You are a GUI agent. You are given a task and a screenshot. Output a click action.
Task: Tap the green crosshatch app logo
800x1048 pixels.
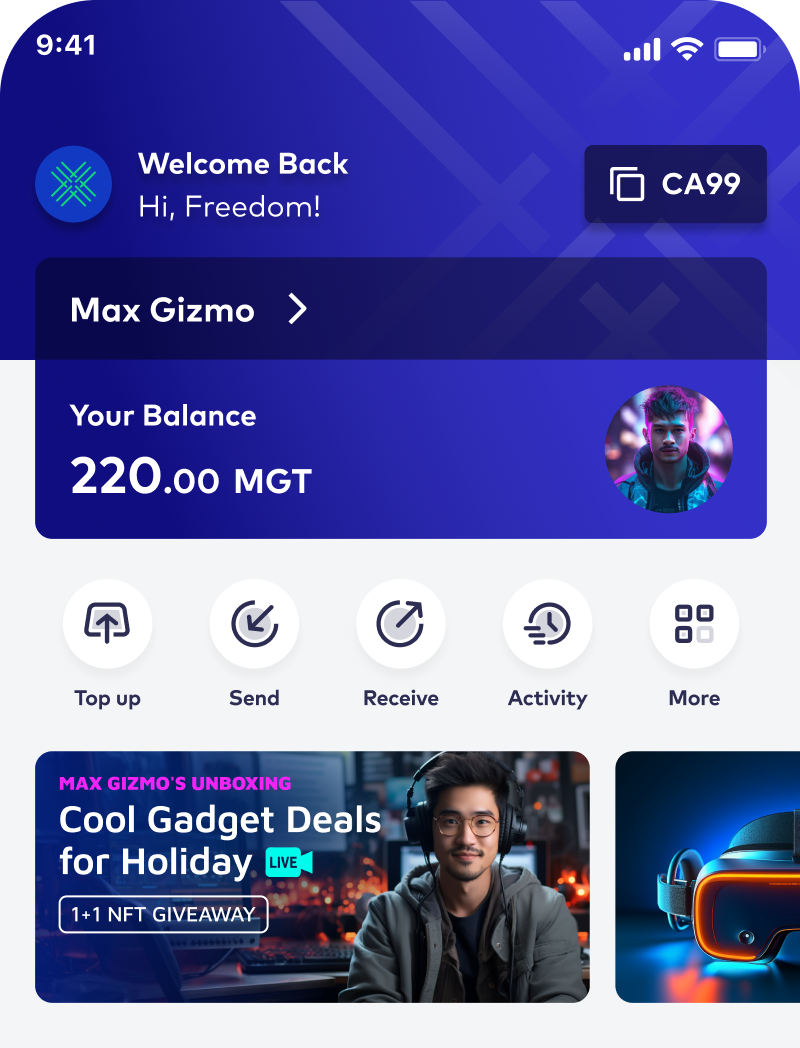click(74, 184)
